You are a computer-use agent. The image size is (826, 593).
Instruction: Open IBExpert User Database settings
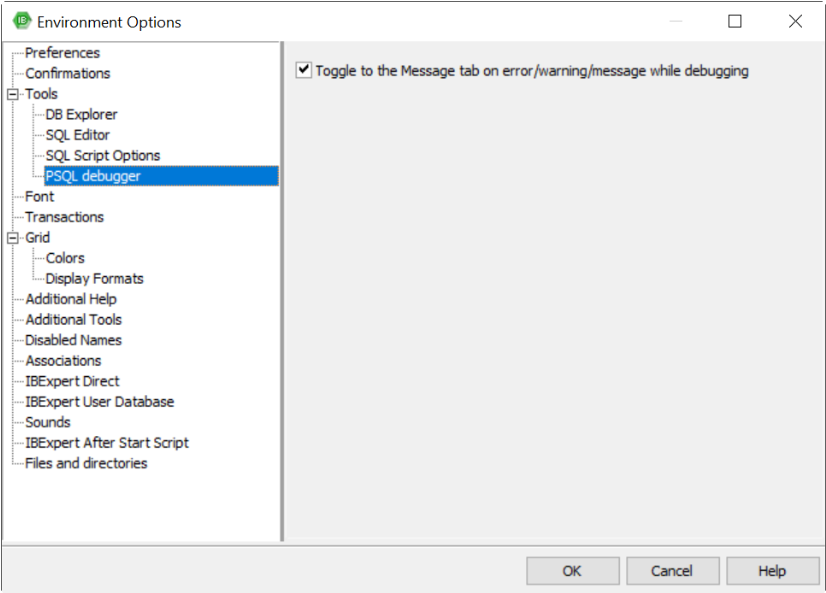[x=99, y=402]
